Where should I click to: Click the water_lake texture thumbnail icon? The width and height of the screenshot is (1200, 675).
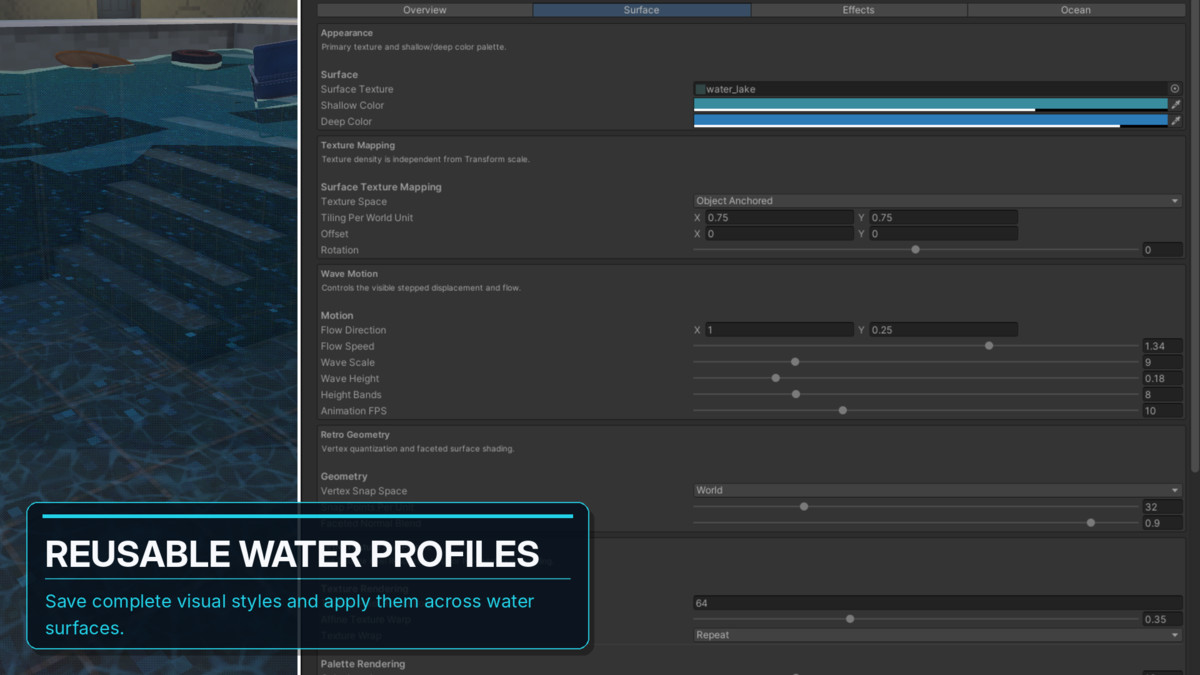(700, 89)
